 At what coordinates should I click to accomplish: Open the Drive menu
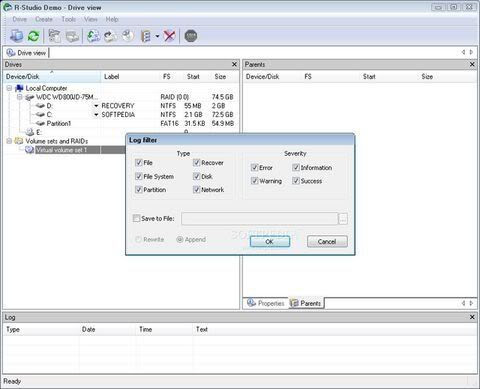click(19, 19)
